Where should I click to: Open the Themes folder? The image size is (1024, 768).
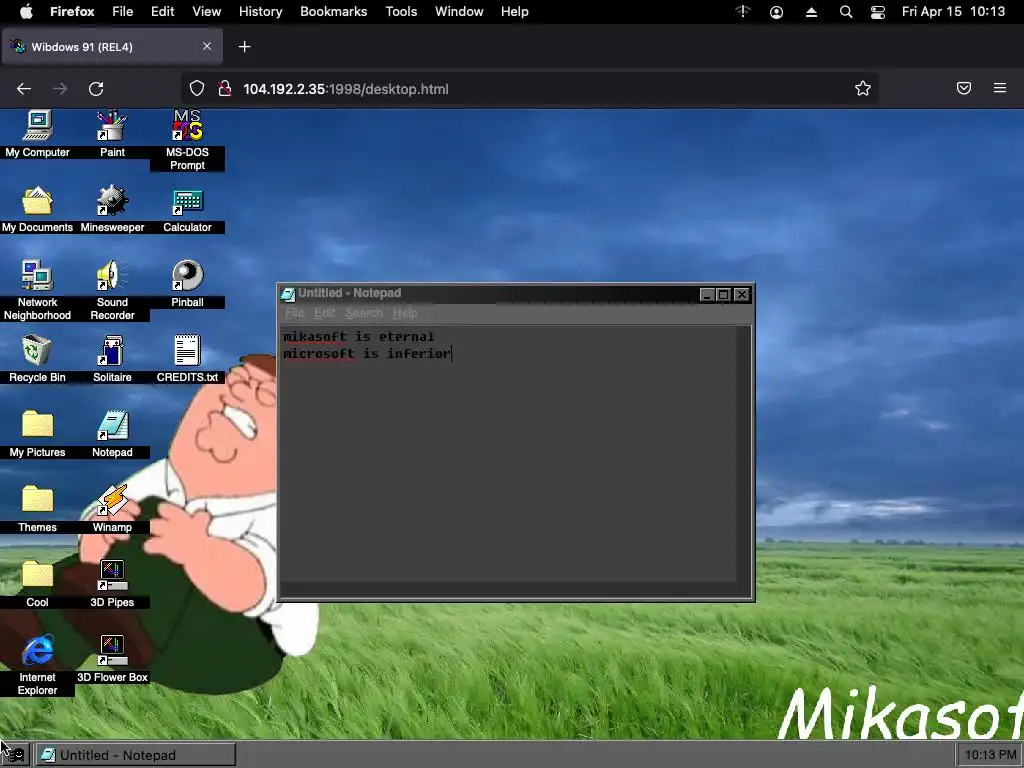click(x=37, y=509)
